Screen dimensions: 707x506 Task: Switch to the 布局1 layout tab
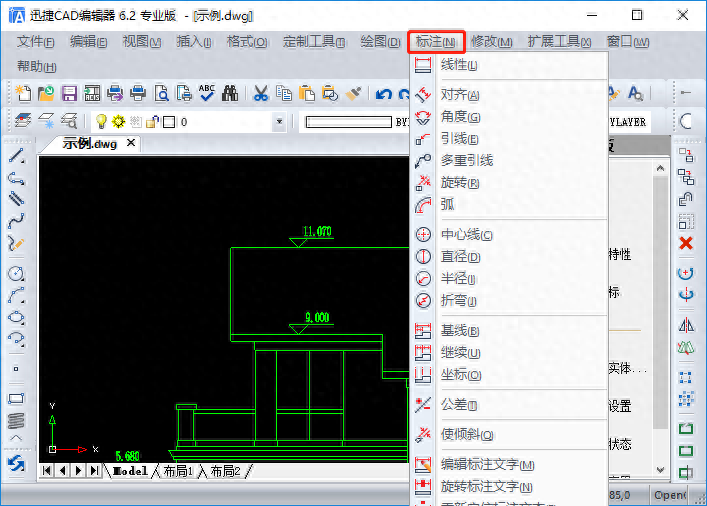[x=178, y=471]
